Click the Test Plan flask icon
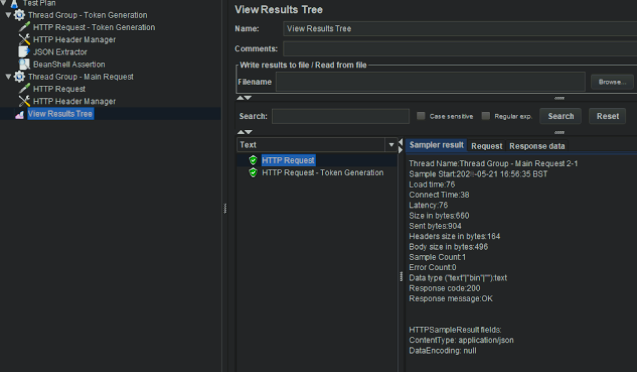Screen dimensions: 637x372 pyautogui.click(x=15, y=4)
